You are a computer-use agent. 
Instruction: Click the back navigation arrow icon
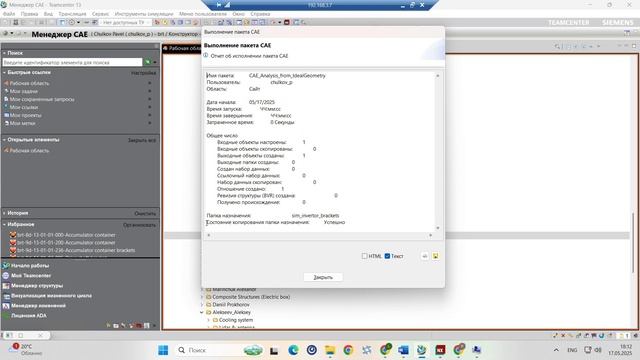click(5, 33)
